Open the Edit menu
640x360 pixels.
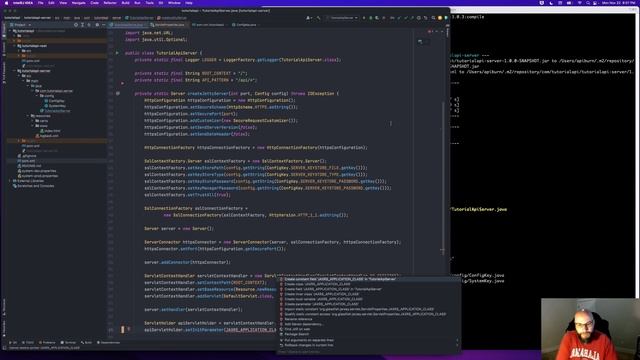tap(51, 3)
